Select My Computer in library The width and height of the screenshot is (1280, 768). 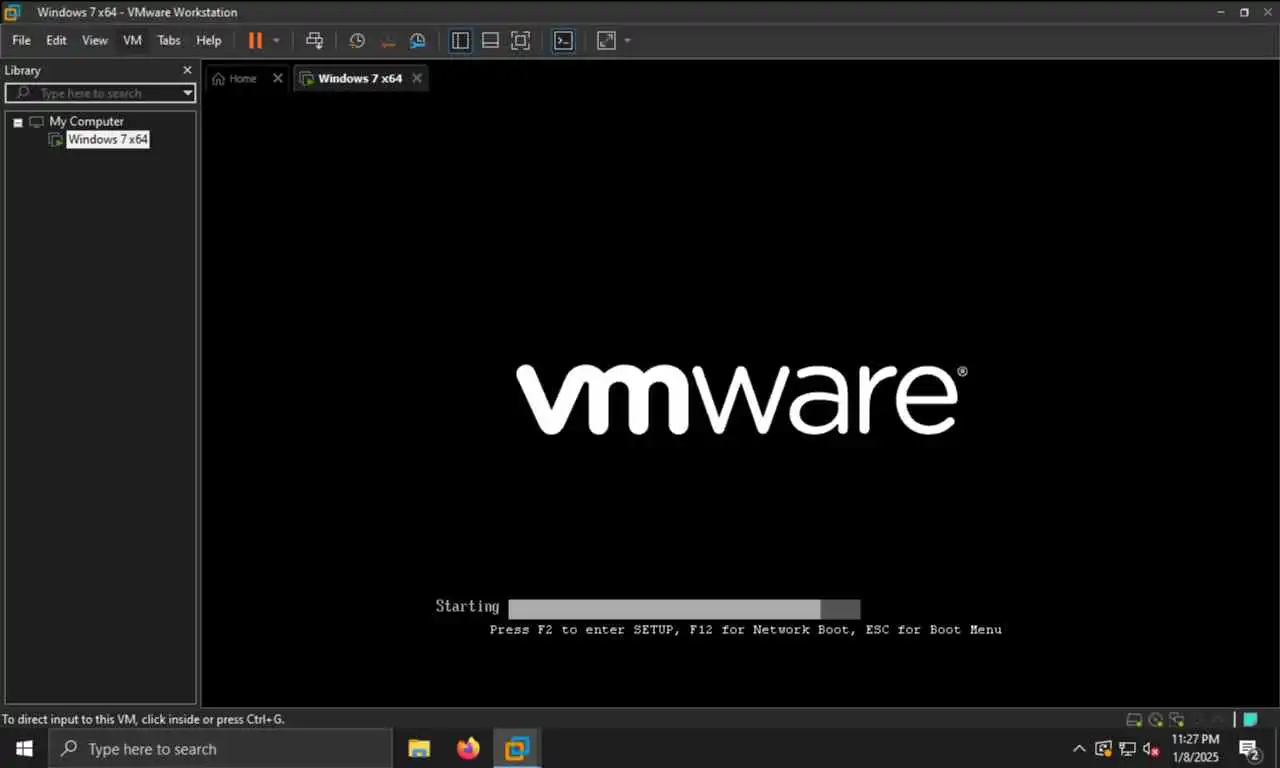pyautogui.click(x=86, y=121)
